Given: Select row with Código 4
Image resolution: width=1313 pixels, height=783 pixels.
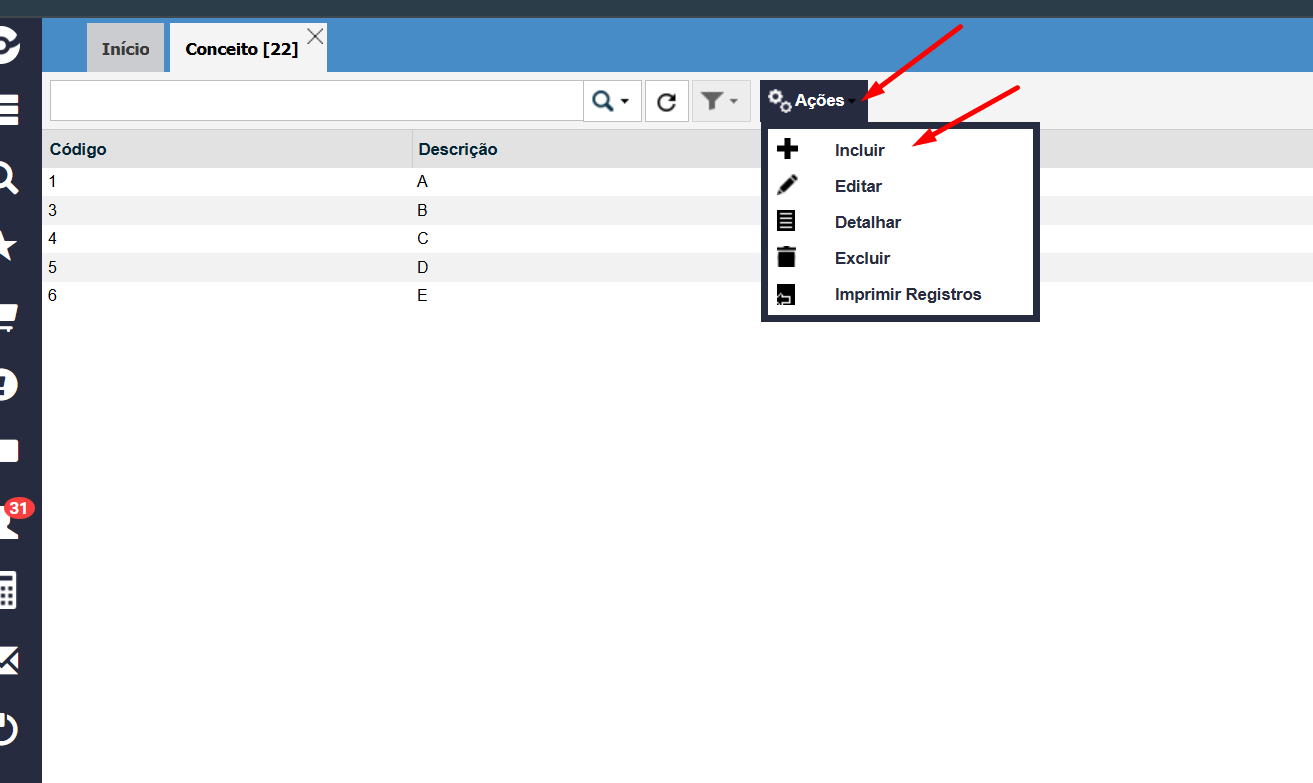Looking at the screenshot, I should [x=677, y=239].
